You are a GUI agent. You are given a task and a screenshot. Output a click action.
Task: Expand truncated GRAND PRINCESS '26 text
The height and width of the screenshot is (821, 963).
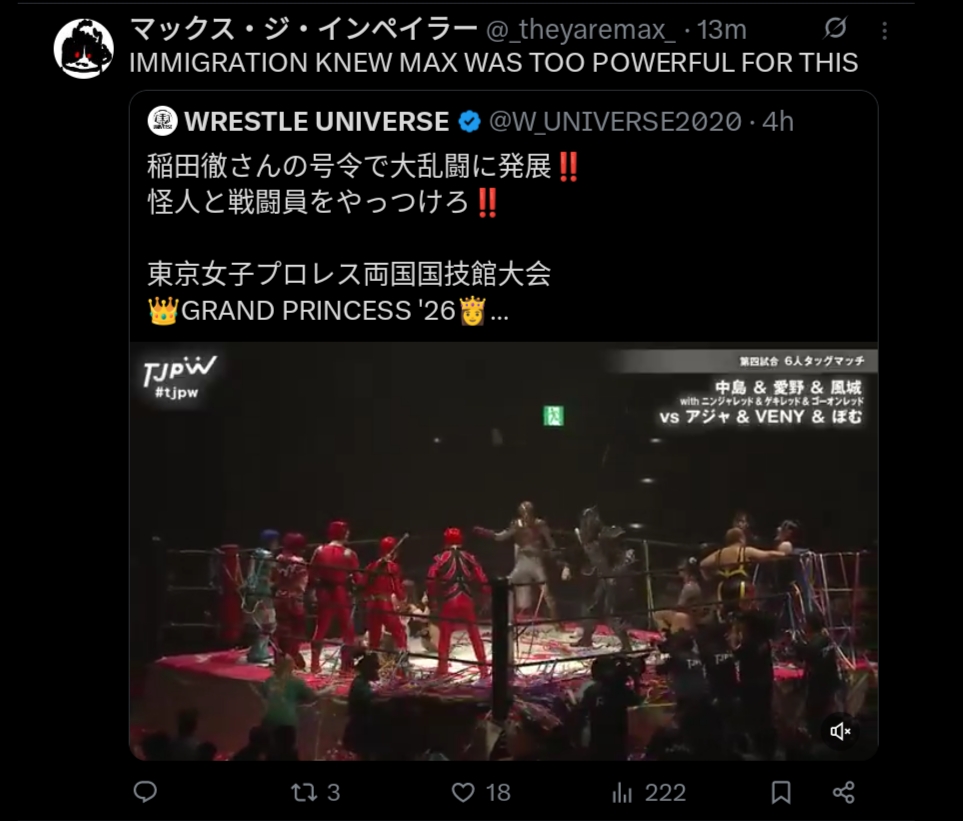coord(499,312)
